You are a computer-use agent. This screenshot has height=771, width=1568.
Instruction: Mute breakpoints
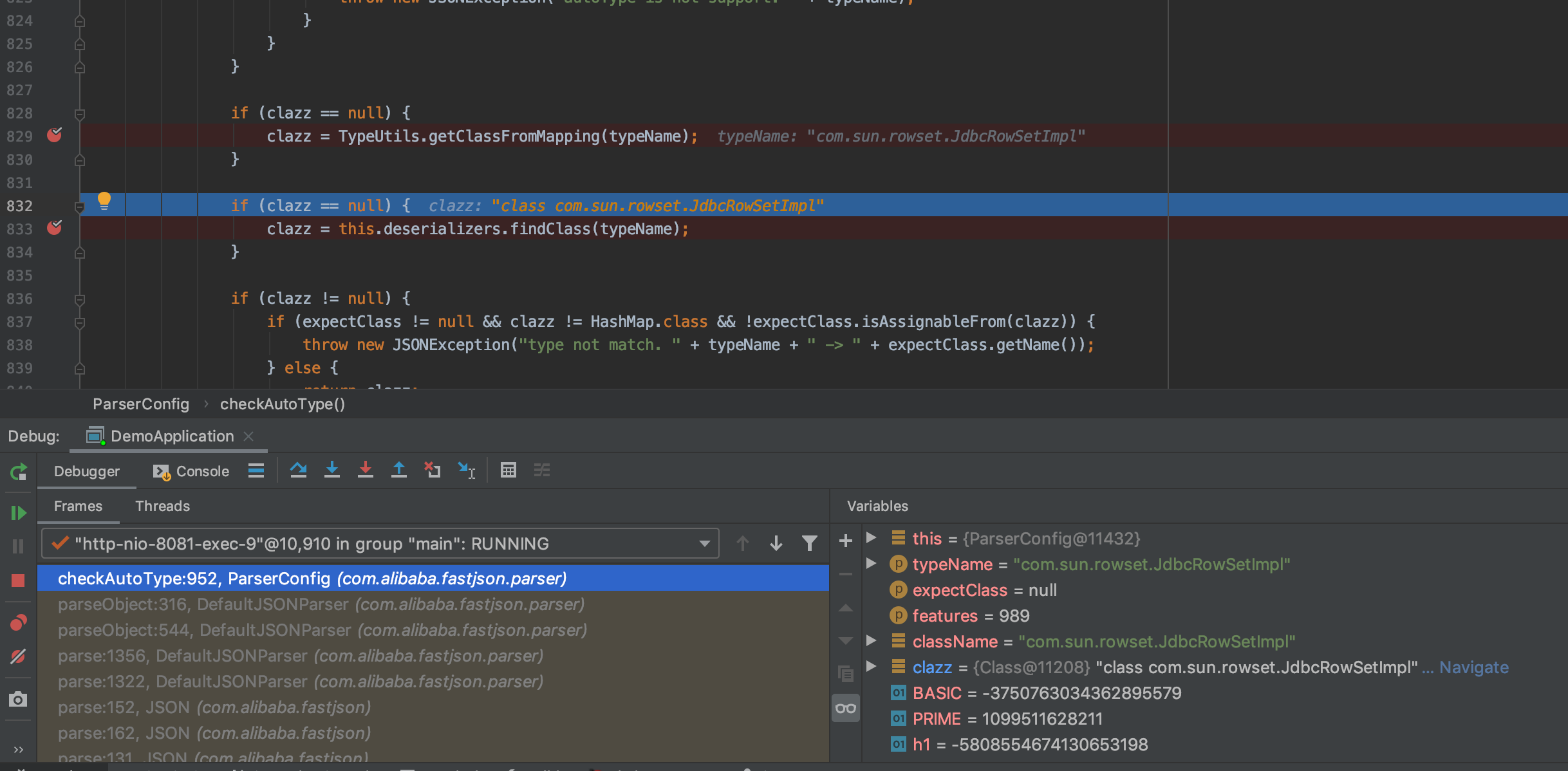pos(18,656)
